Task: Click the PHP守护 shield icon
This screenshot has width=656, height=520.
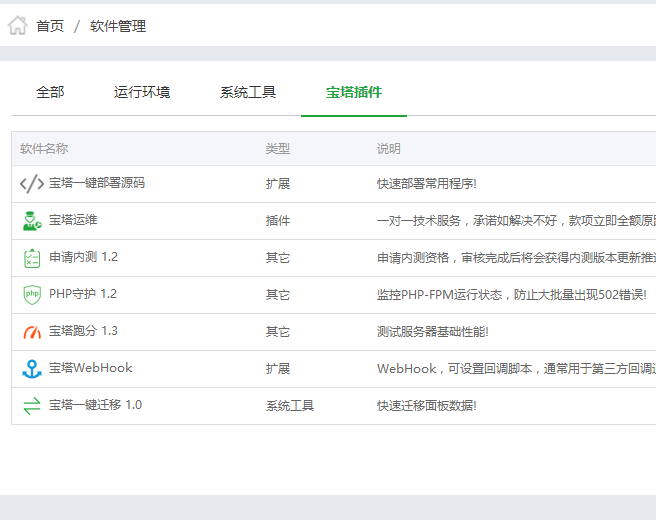Action: (x=32, y=295)
